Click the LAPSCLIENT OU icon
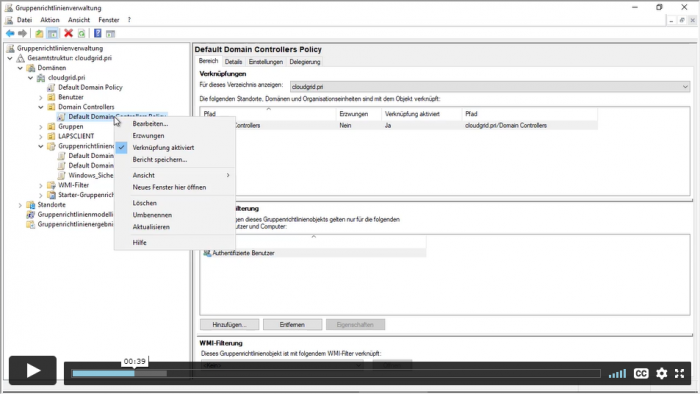Viewport: 700px width, 394px height. (51, 136)
